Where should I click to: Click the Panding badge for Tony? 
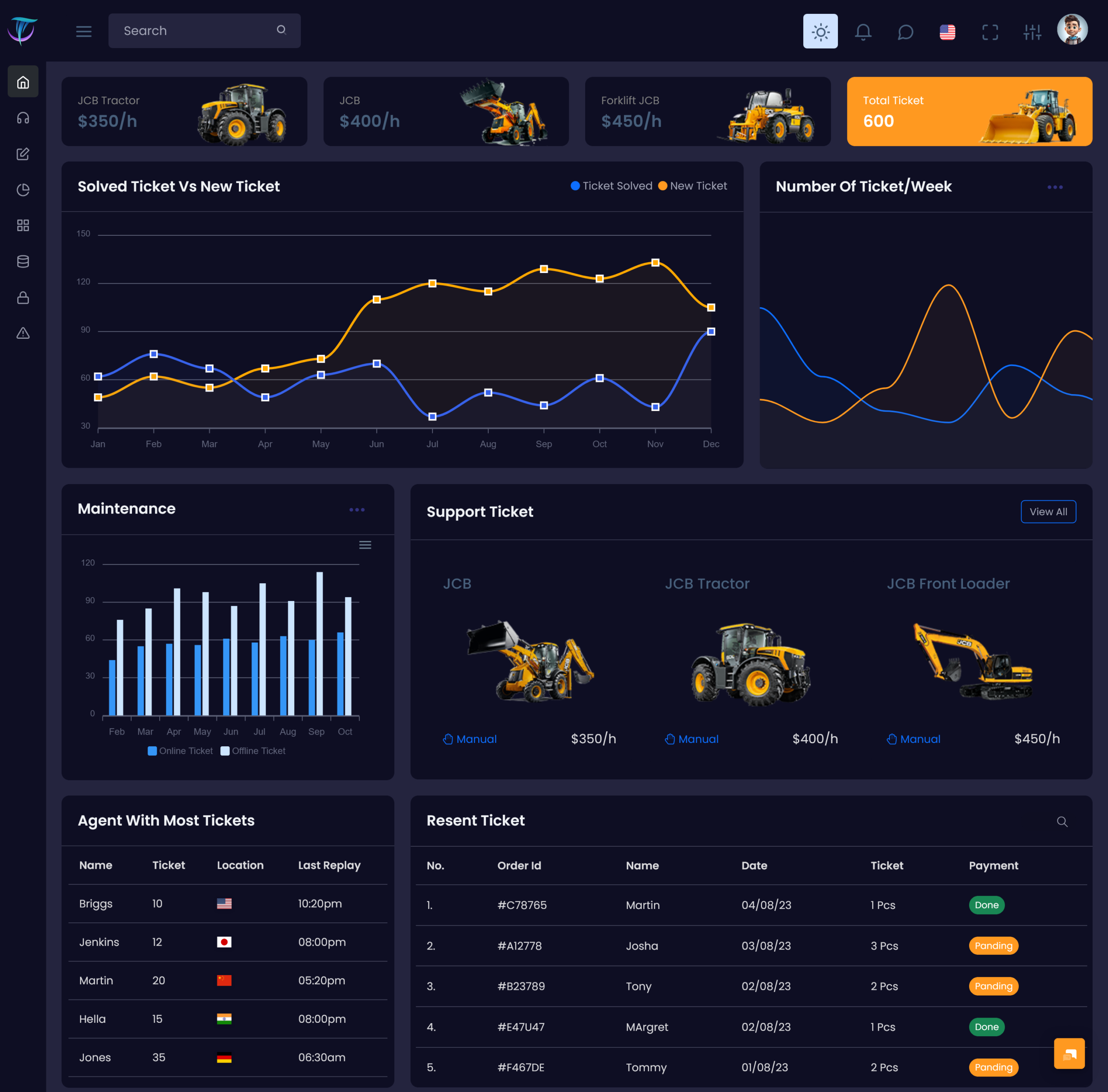coord(993,986)
